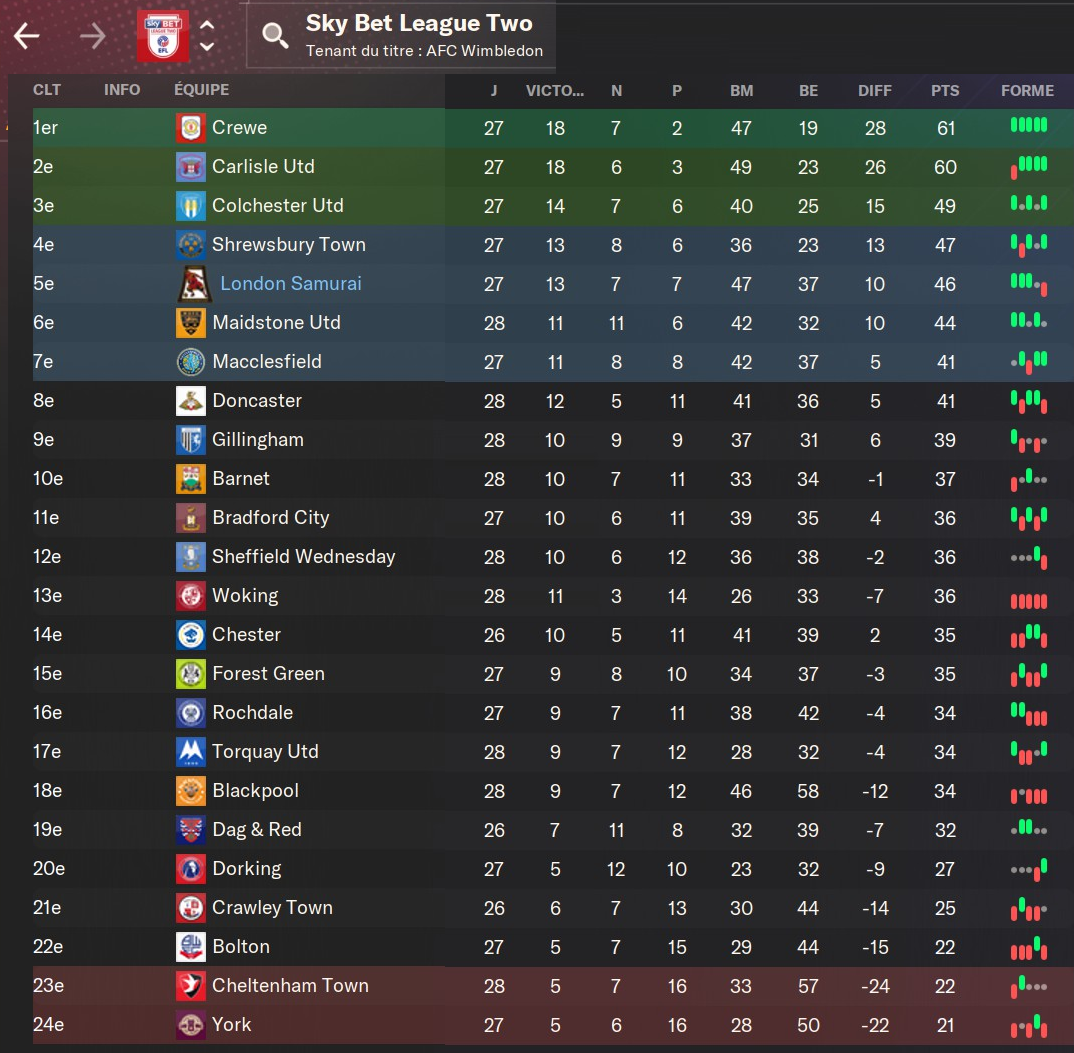Screen dimensions: 1074x1053
Task: Click the back arrow navigation button
Action: (27, 37)
